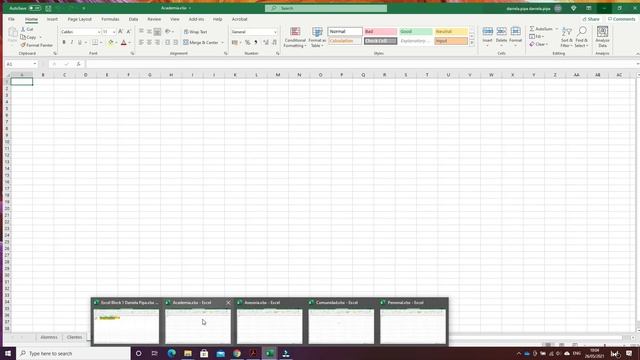640x360 pixels.
Task: Open the Windows Start menu
Action: (8, 353)
